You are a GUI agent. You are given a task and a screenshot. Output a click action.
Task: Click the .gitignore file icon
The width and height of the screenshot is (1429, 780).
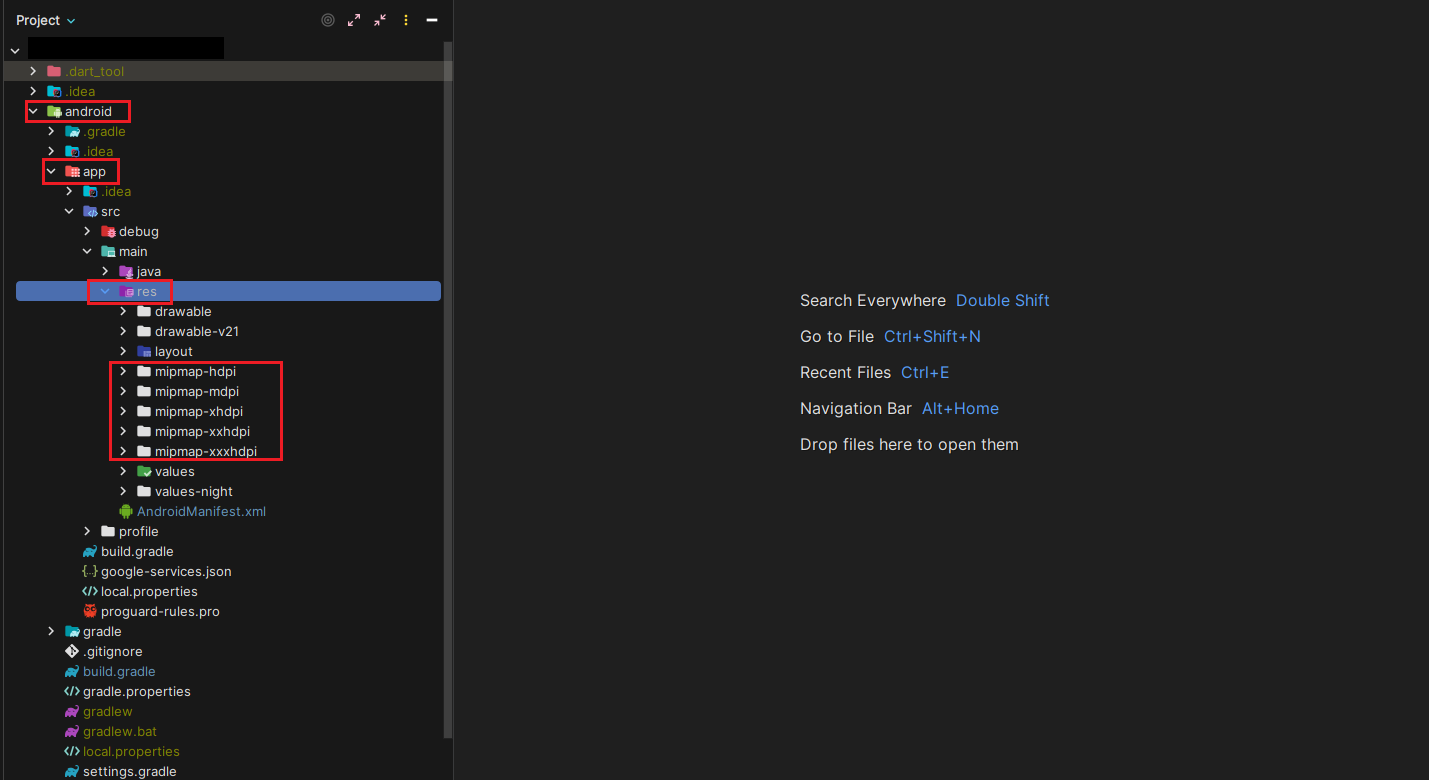(72, 651)
